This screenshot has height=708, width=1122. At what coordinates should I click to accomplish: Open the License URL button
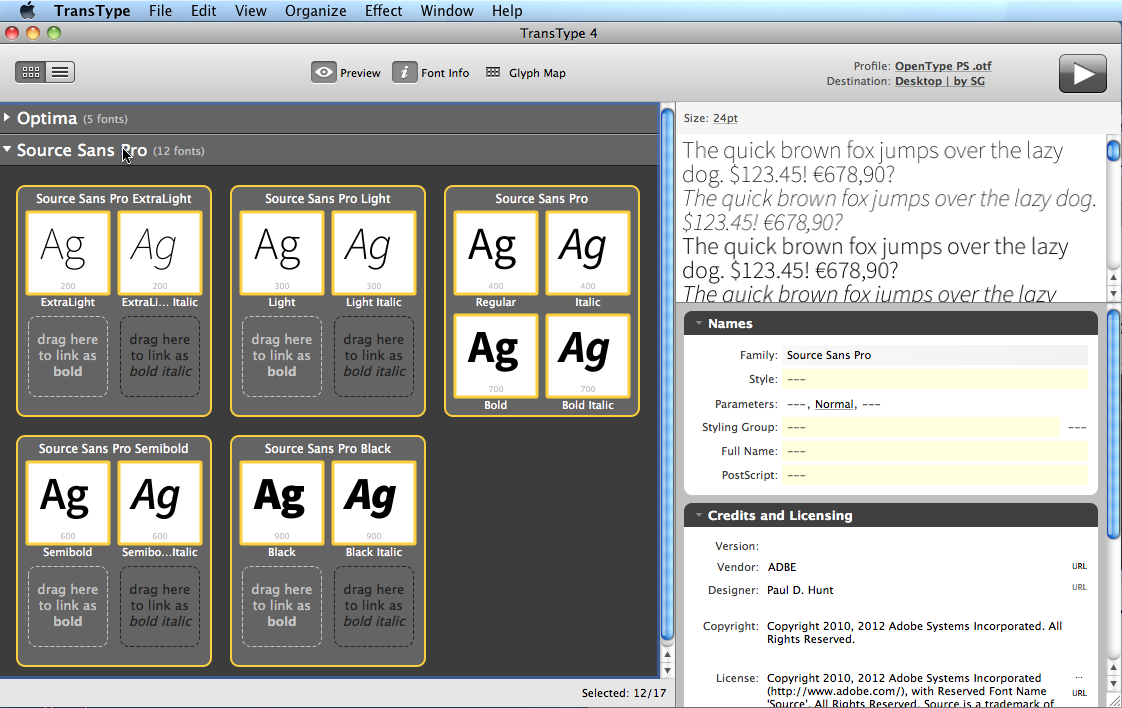[x=1079, y=693]
